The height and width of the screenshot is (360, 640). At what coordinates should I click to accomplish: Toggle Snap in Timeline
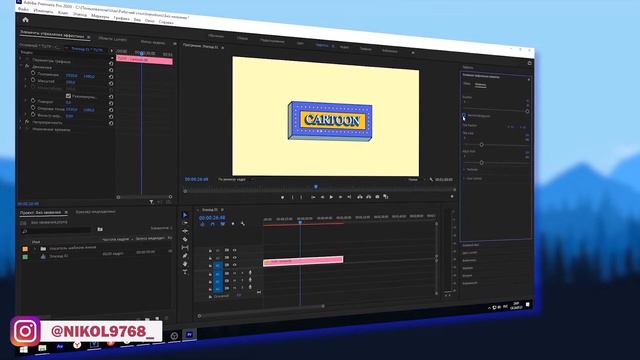click(x=212, y=224)
